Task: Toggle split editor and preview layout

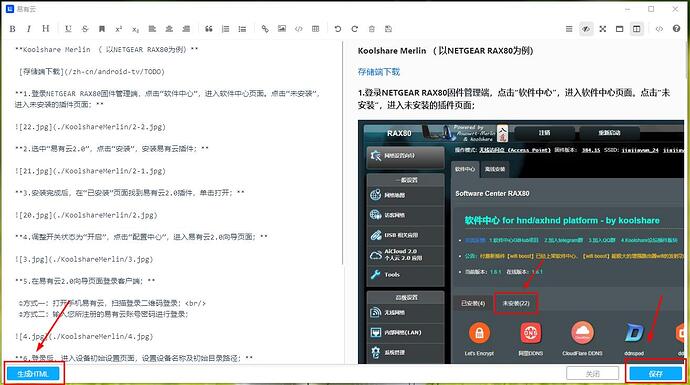Action: coord(636,29)
